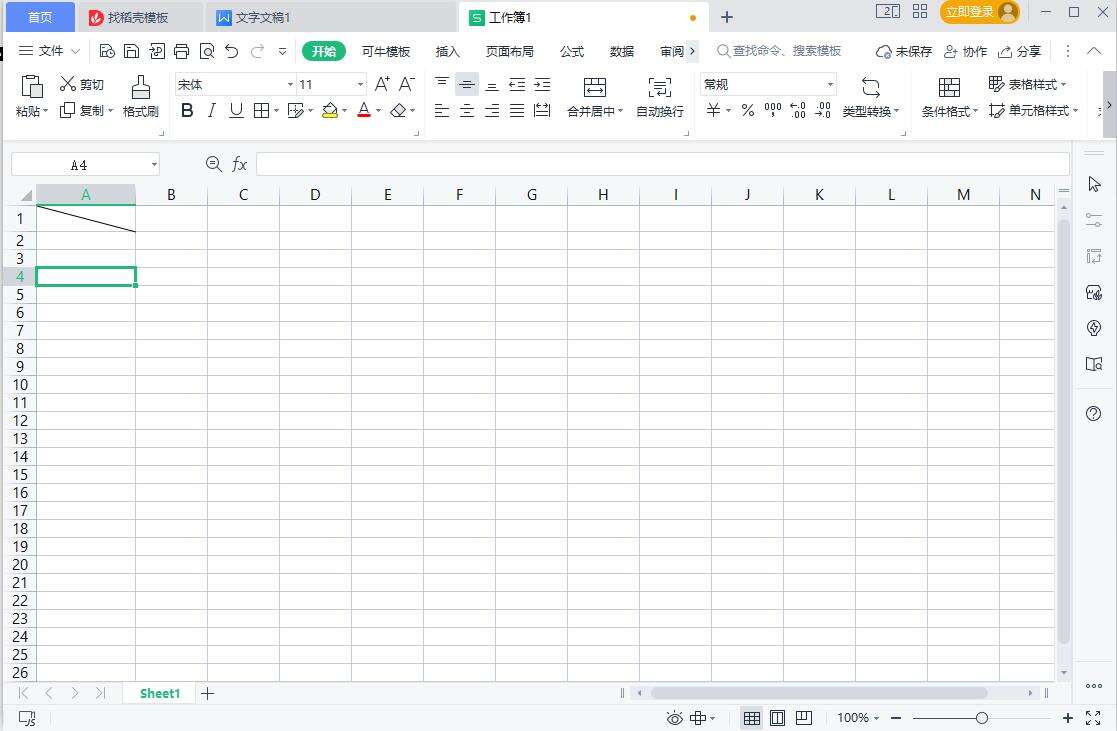Viewport: 1117px width, 731px height.
Task: Click the zoom slider handle
Action: click(982, 718)
